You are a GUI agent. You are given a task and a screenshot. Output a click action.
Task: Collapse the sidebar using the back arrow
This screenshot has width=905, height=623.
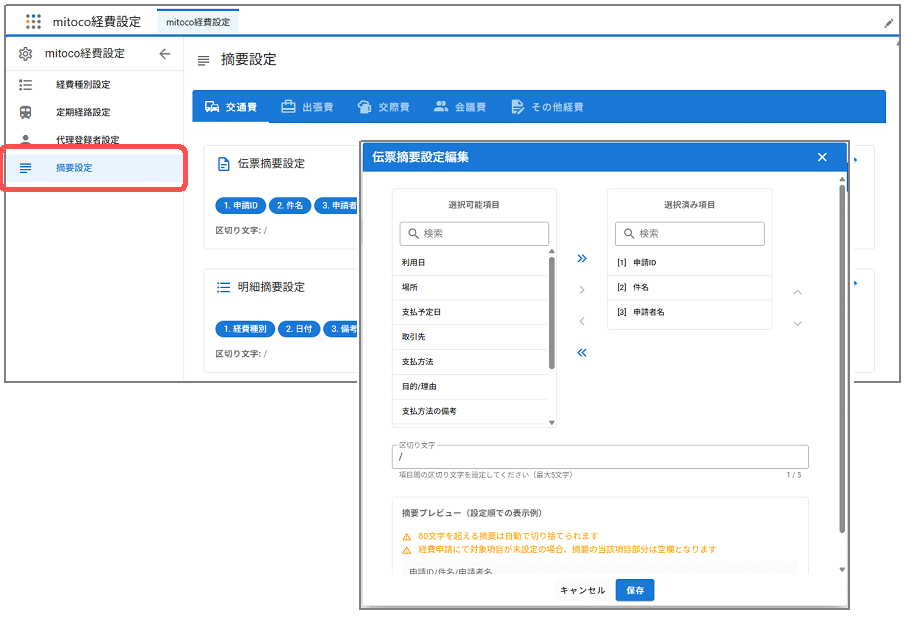click(x=164, y=55)
